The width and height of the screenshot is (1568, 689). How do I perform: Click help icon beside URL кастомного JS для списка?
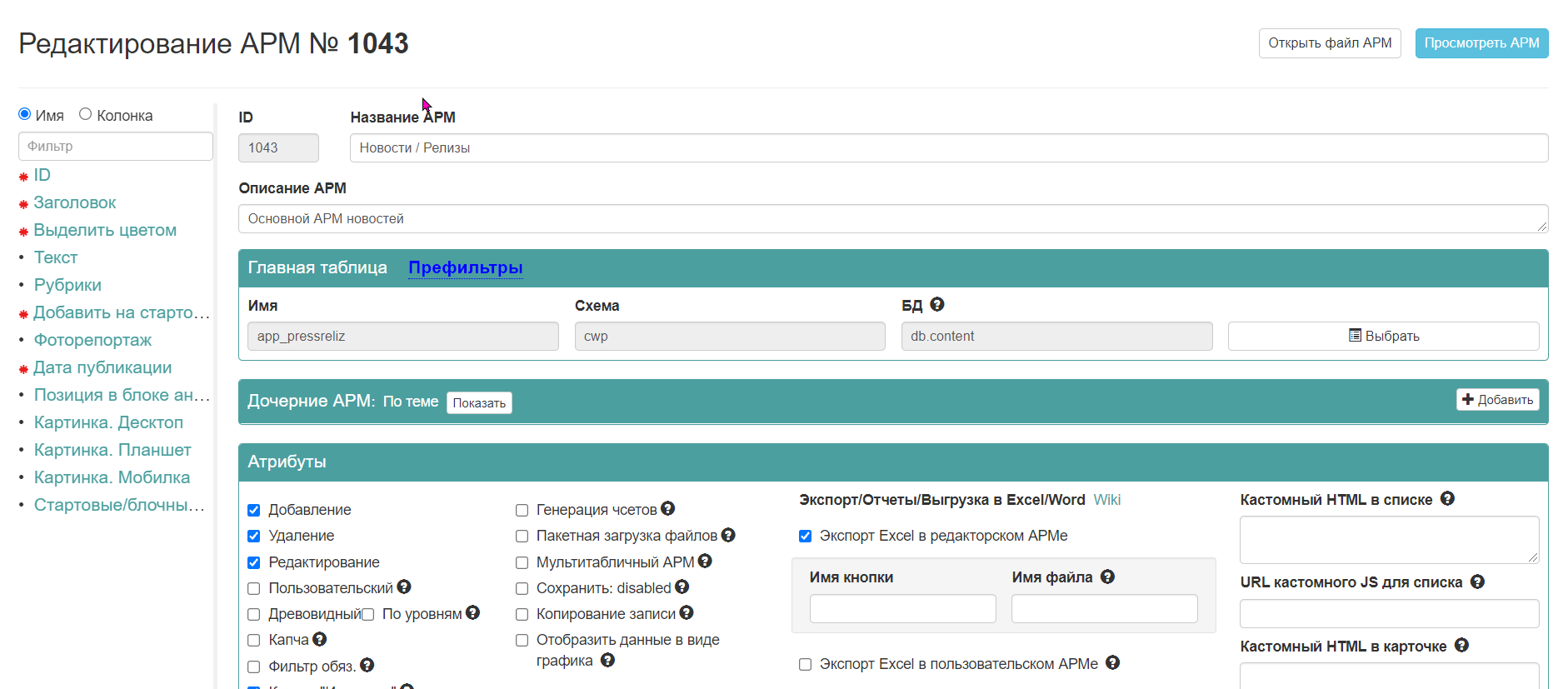[1477, 582]
